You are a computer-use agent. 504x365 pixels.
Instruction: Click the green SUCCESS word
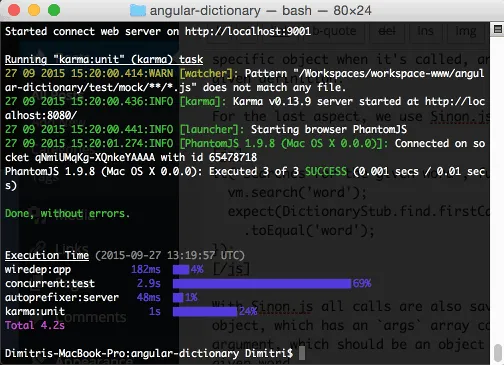(x=326, y=171)
